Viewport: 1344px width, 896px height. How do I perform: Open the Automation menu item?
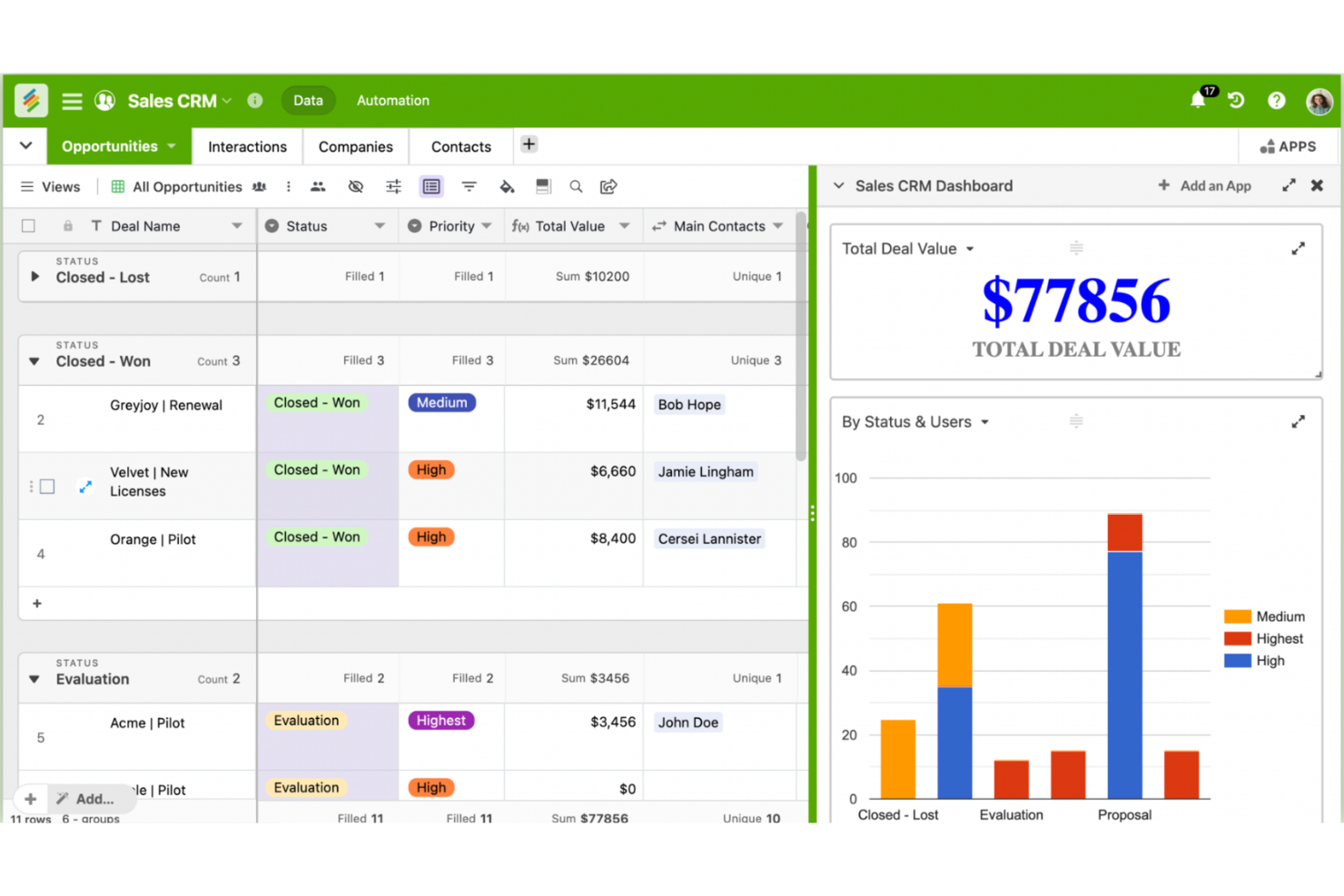[392, 100]
